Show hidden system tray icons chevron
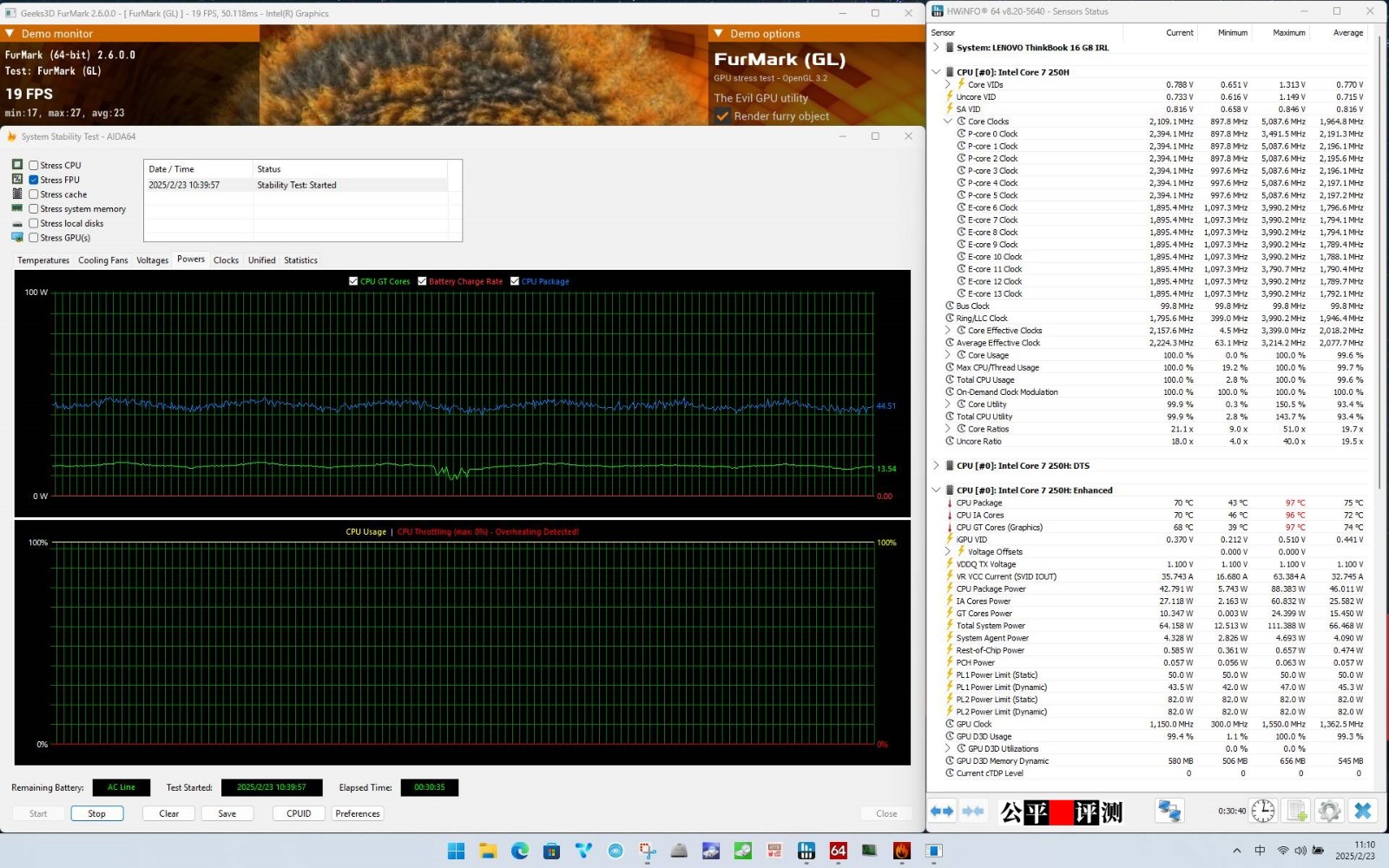Viewport: 1389px width, 868px height. tap(1236, 851)
